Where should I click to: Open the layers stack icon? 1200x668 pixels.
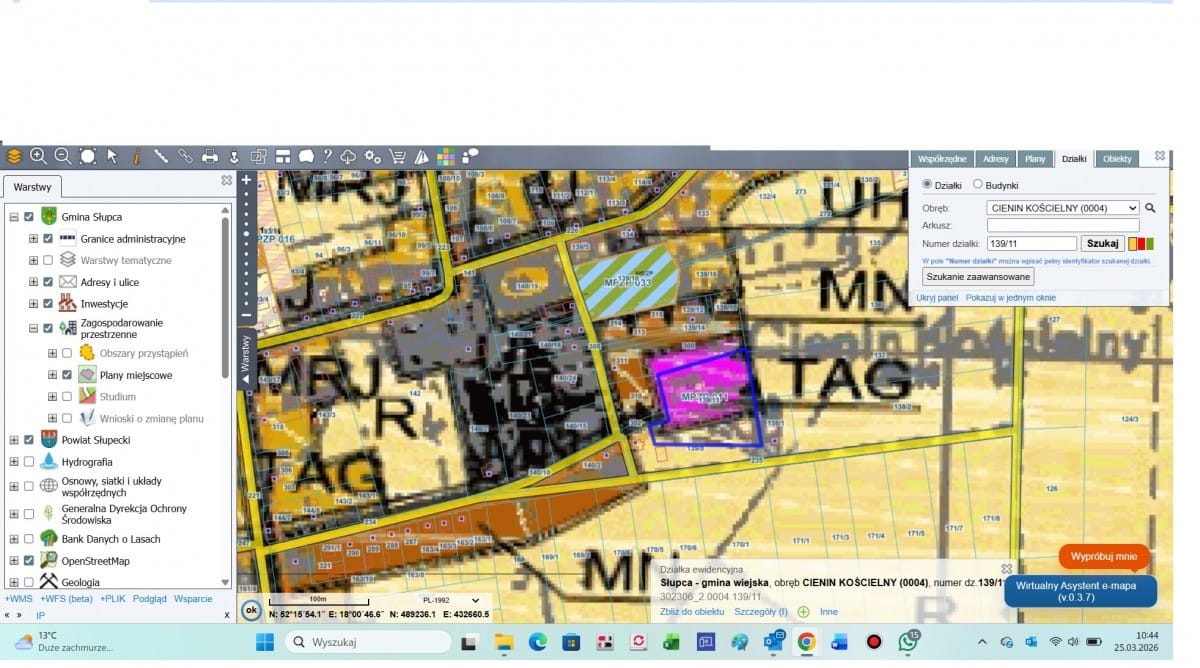click(14, 156)
